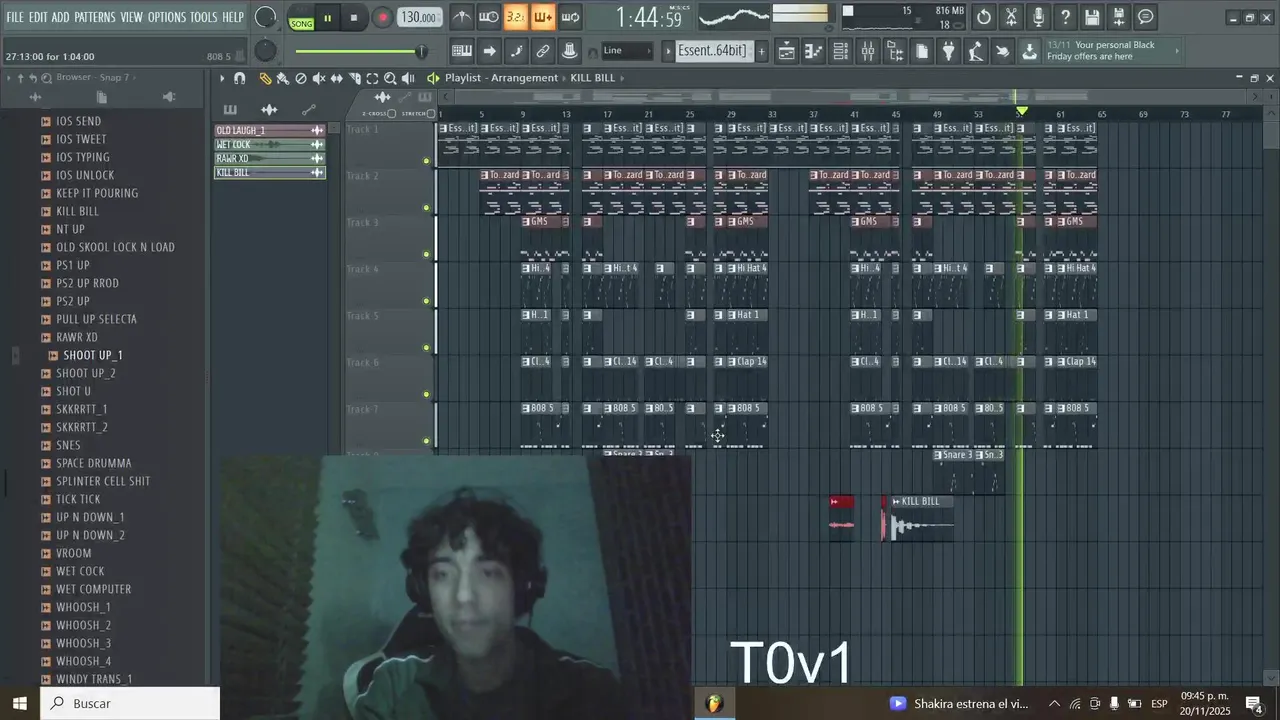Click the render export audio icon

(x=1119, y=17)
